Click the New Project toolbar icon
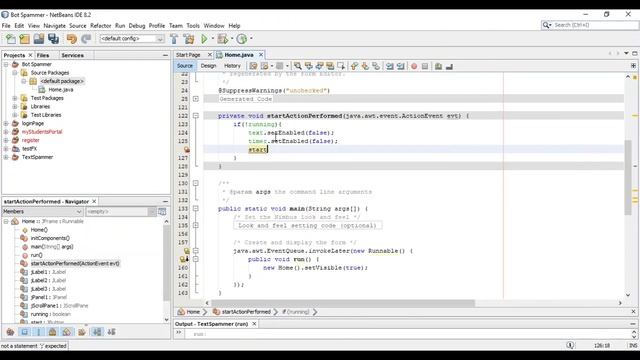Viewport: 640px width, 360px height. (x=24, y=39)
